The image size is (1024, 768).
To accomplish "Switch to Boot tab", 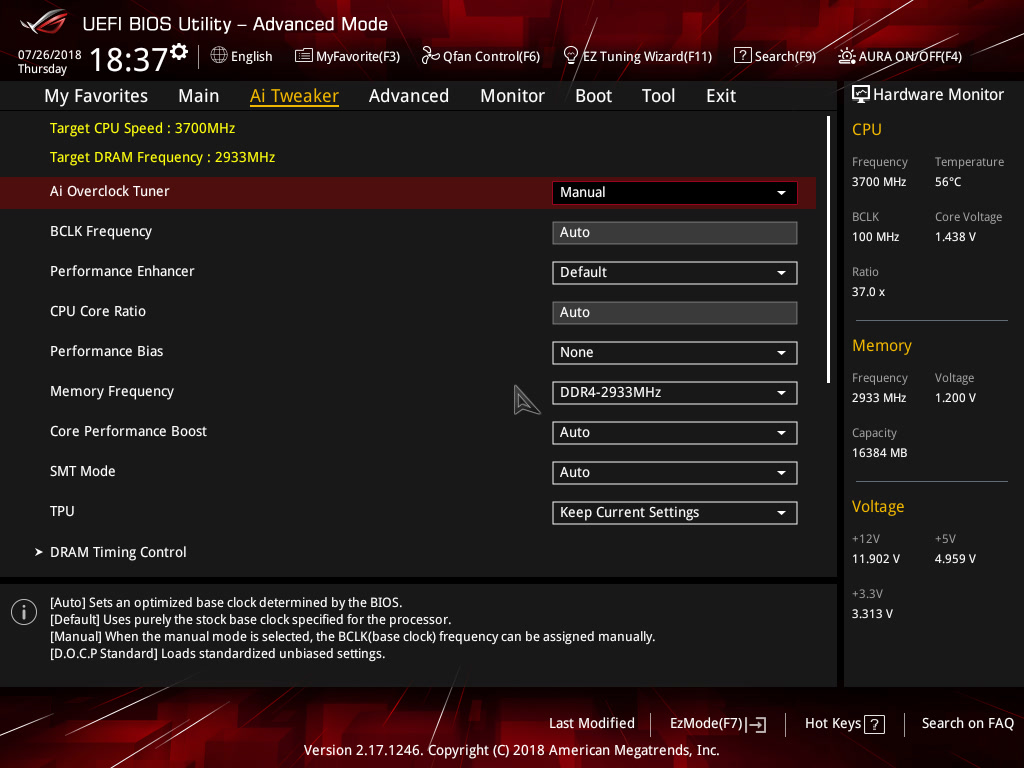I will (594, 96).
